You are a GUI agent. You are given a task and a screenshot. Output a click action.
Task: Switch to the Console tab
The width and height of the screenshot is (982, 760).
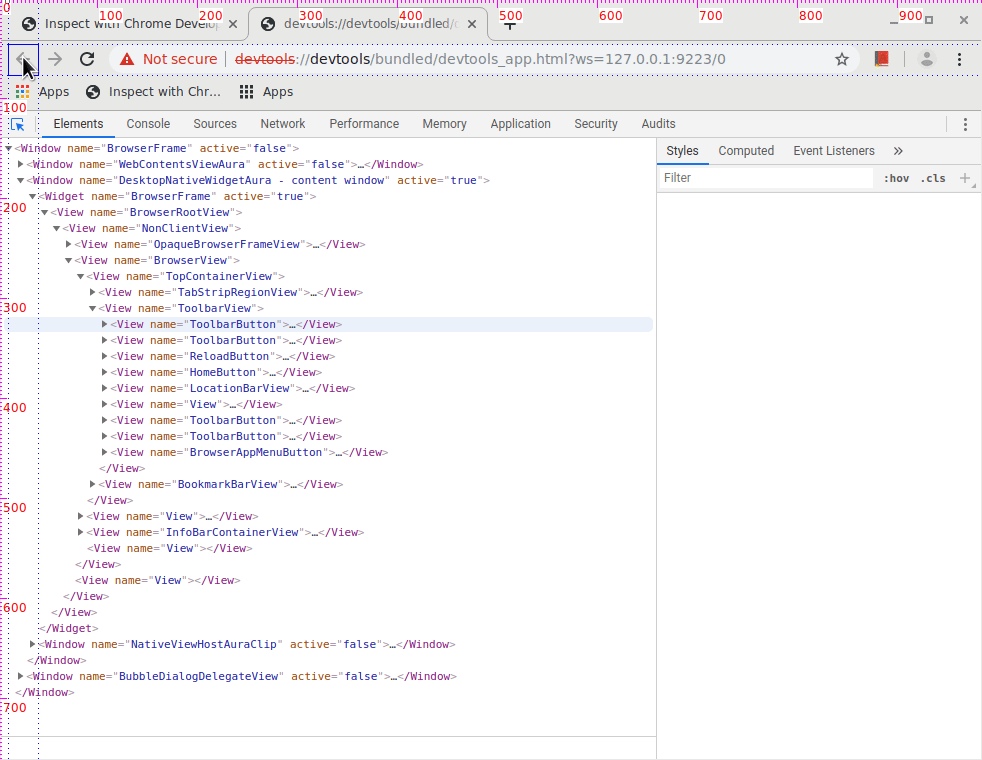(x=148, y=124)
